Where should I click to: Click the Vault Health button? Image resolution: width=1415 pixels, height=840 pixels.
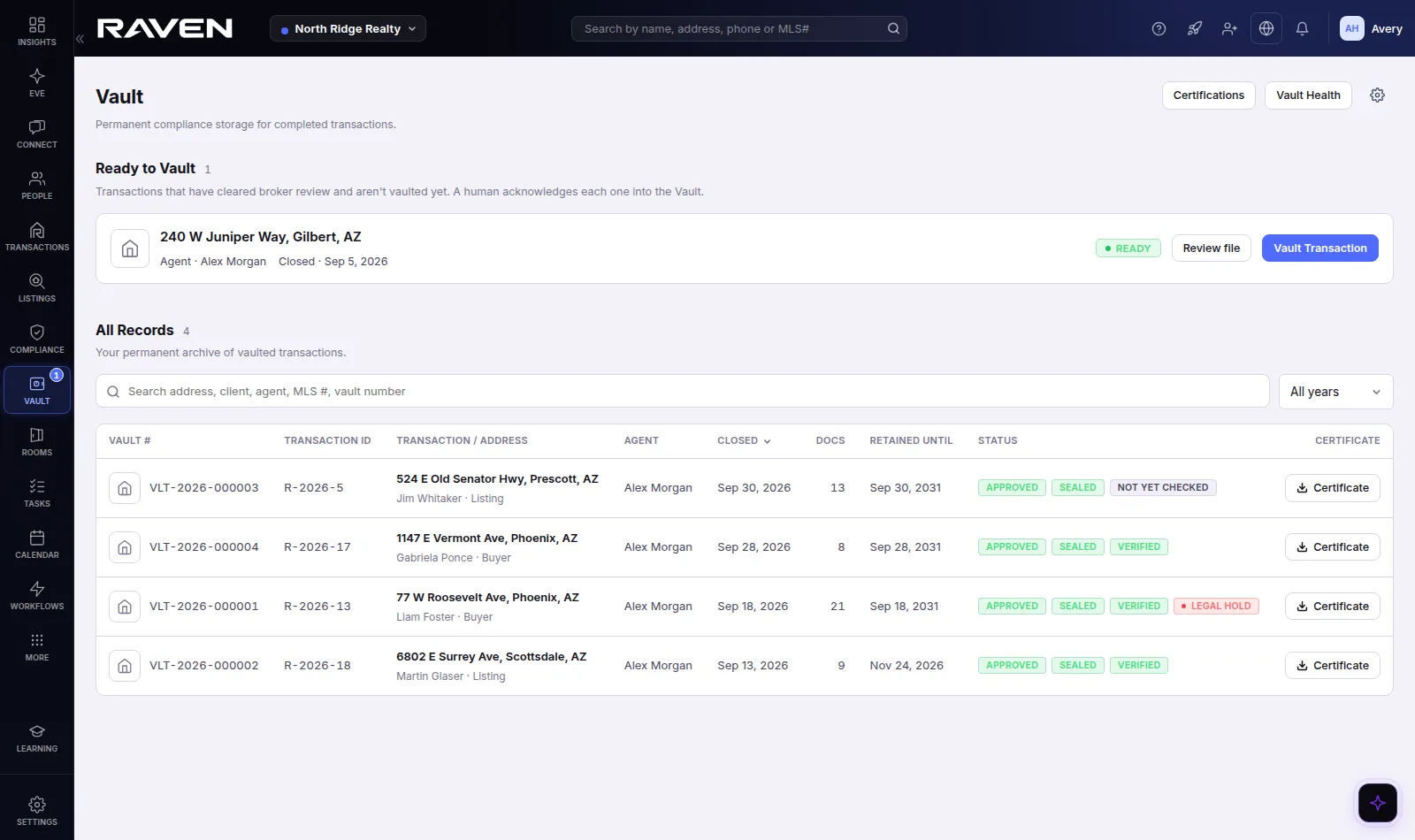(x=1308, y=95)
